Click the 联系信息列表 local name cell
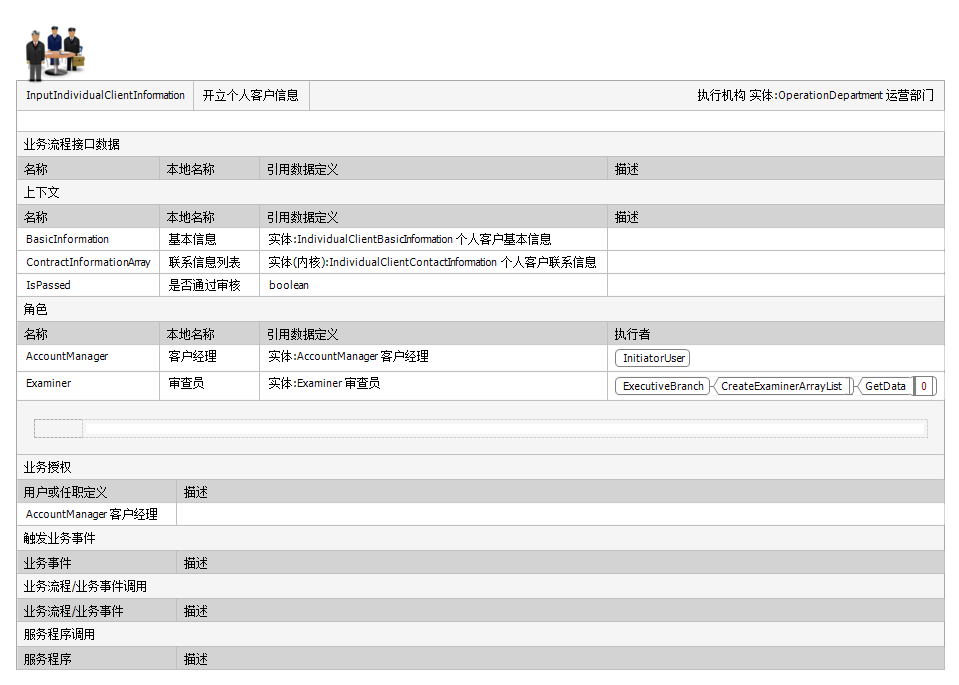This screenshot has width=959, height=685. coord(209,262)
